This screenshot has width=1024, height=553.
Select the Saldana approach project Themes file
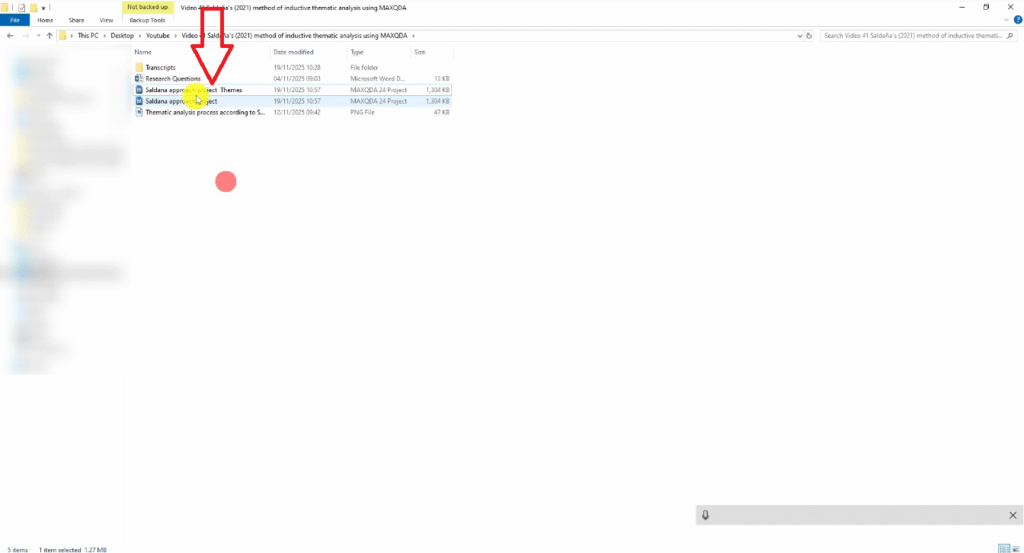tap(192, 90)
